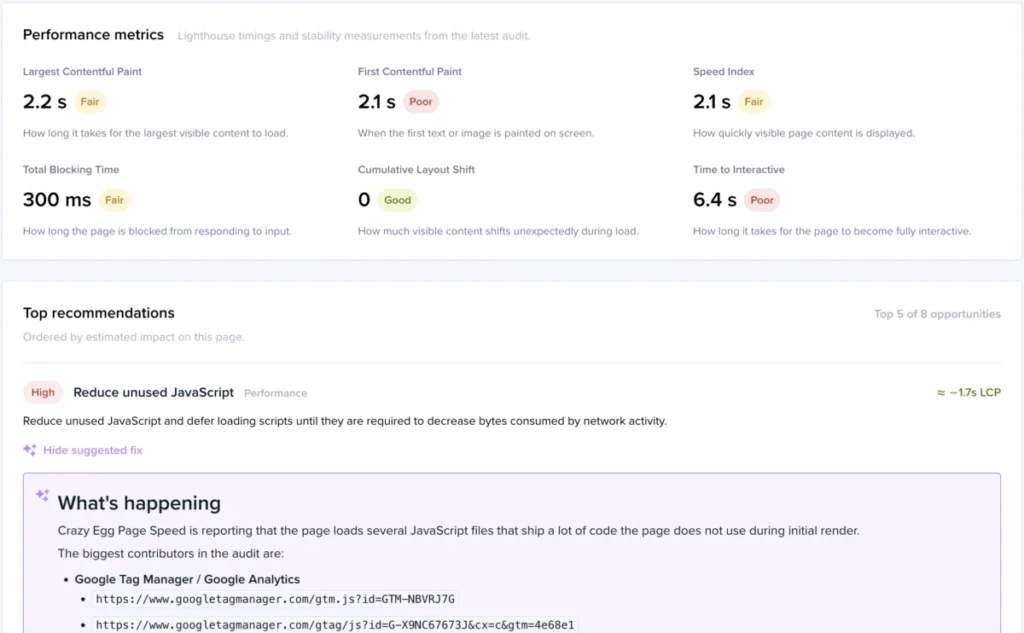
Task: Click the Top recommendations heading
Action: (x=99, y=313)
